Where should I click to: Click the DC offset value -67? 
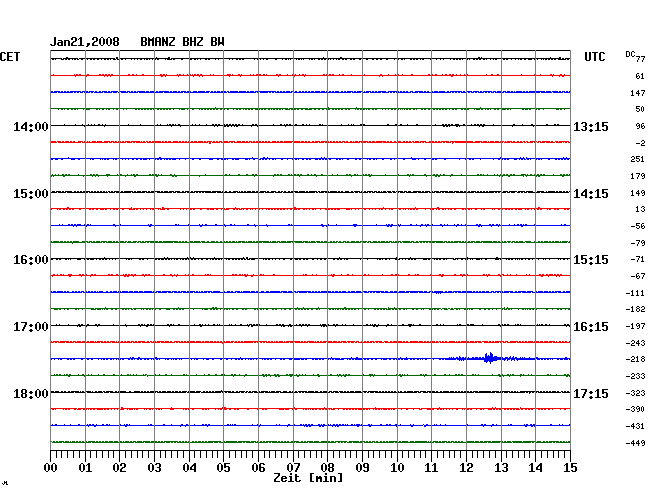click(x=638, y=276)
